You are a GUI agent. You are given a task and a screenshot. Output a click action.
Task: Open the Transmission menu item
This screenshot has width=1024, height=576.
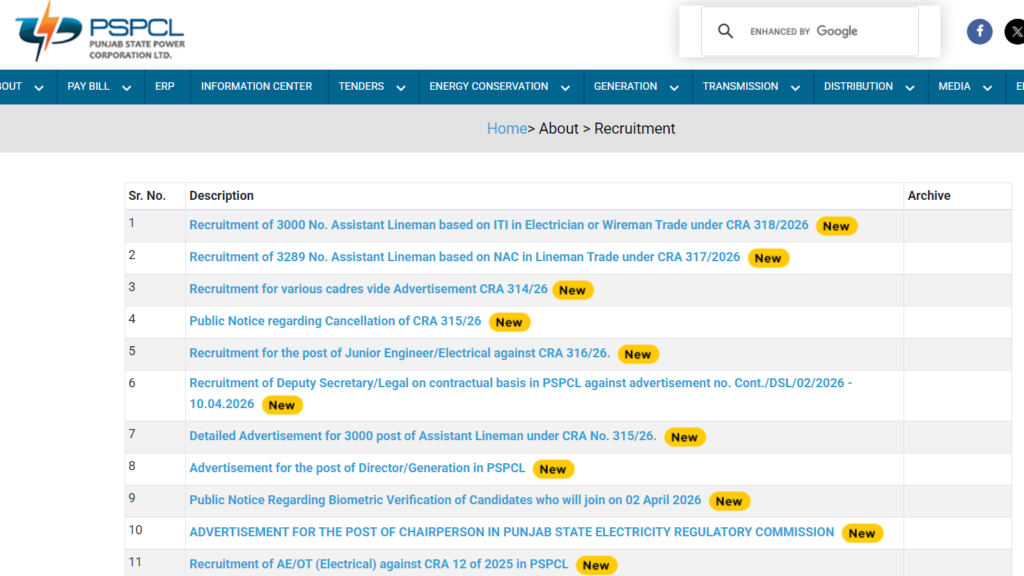(x=740, y=86)
